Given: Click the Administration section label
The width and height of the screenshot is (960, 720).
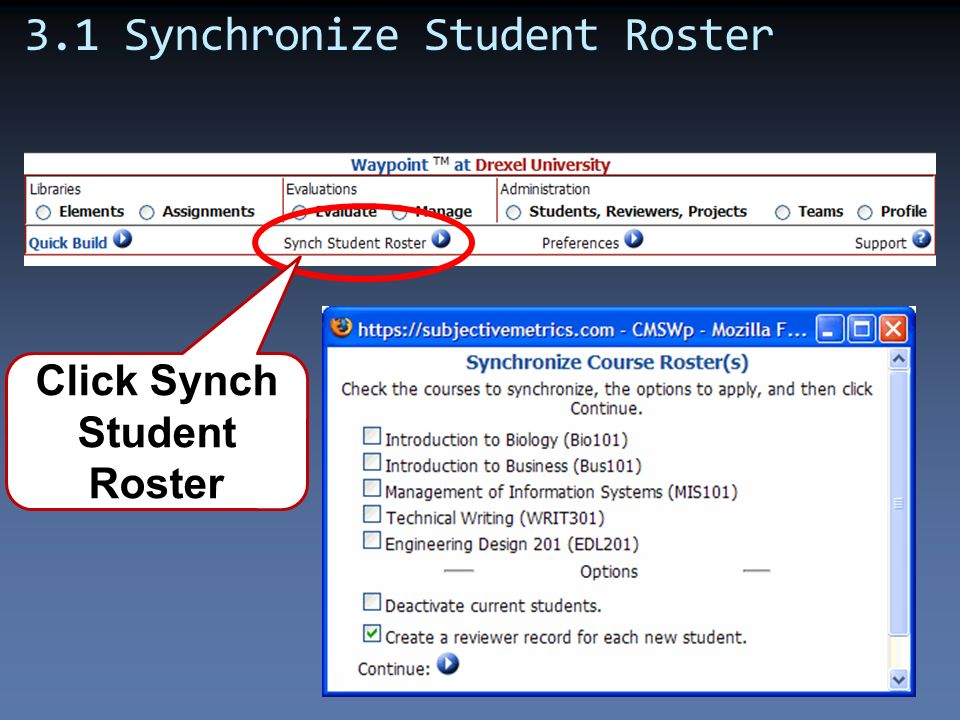Looking at the screenshot, I should pyautogui.click(x=545, y=189).
